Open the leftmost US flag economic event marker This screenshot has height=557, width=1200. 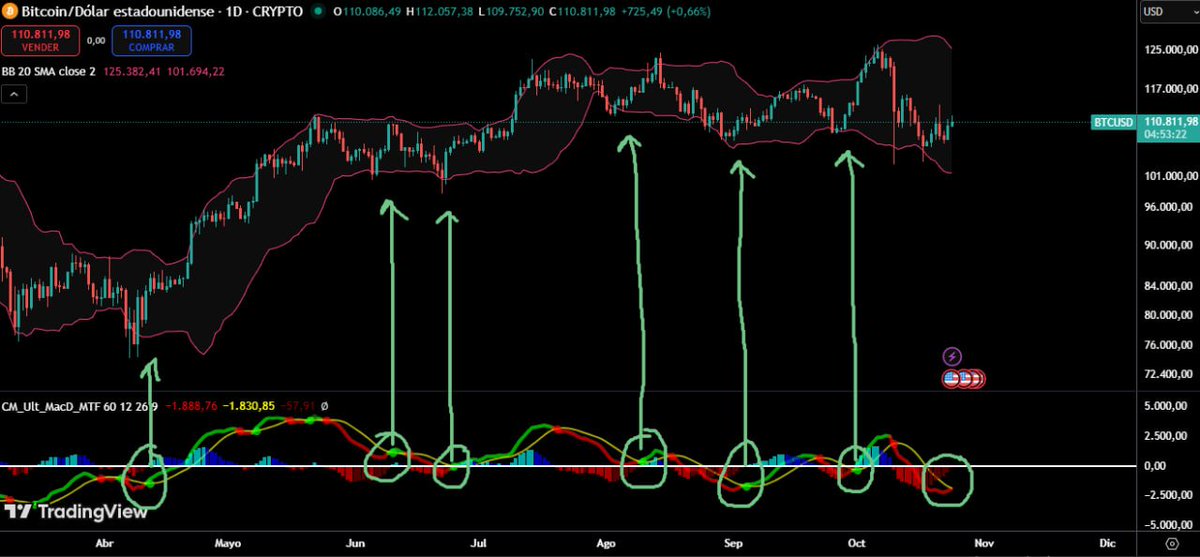[951, 379]
